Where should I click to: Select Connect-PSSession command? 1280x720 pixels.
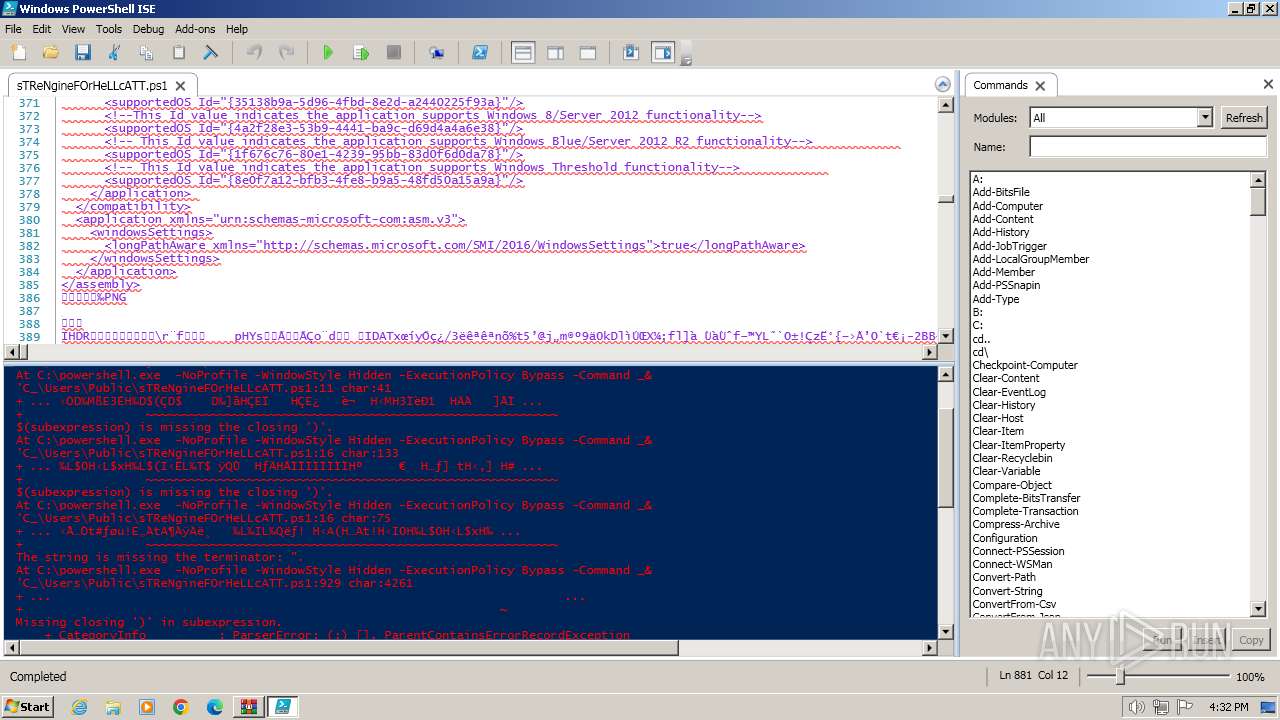pos(1018,551)
